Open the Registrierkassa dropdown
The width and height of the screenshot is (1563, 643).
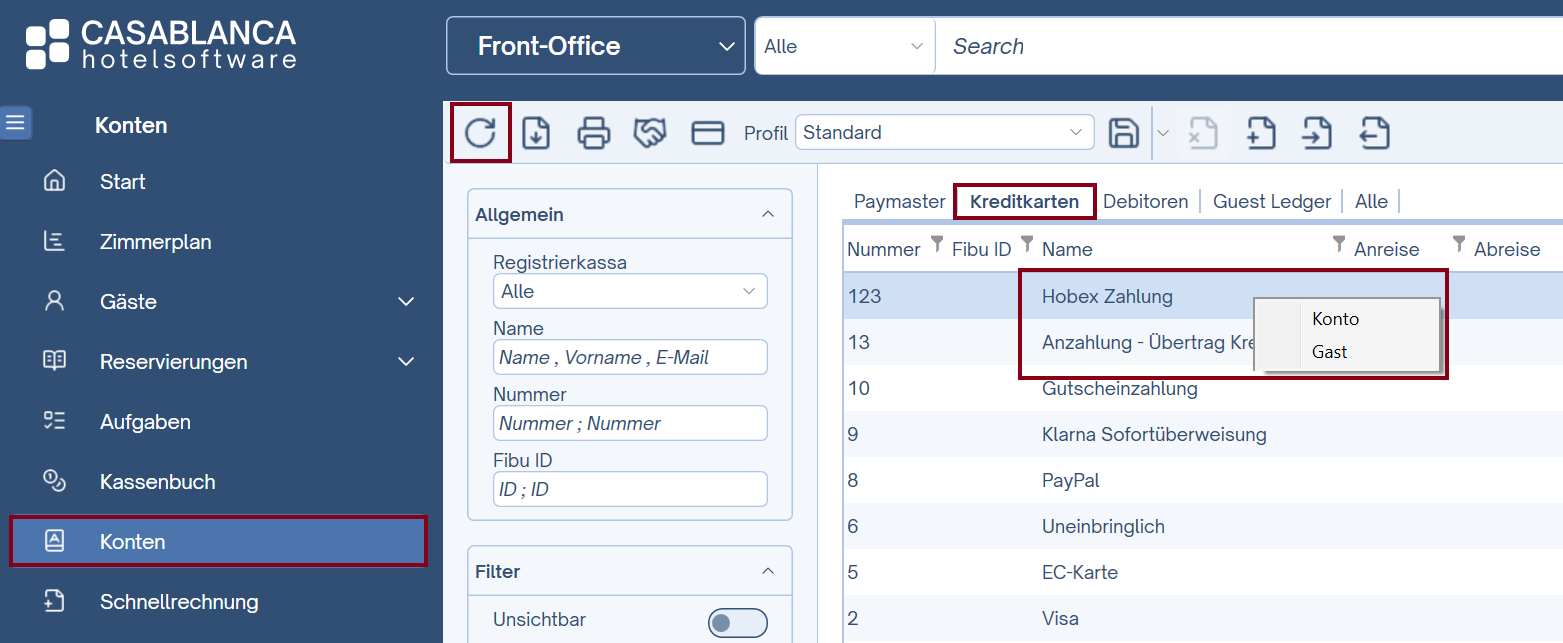pos(629,291)
